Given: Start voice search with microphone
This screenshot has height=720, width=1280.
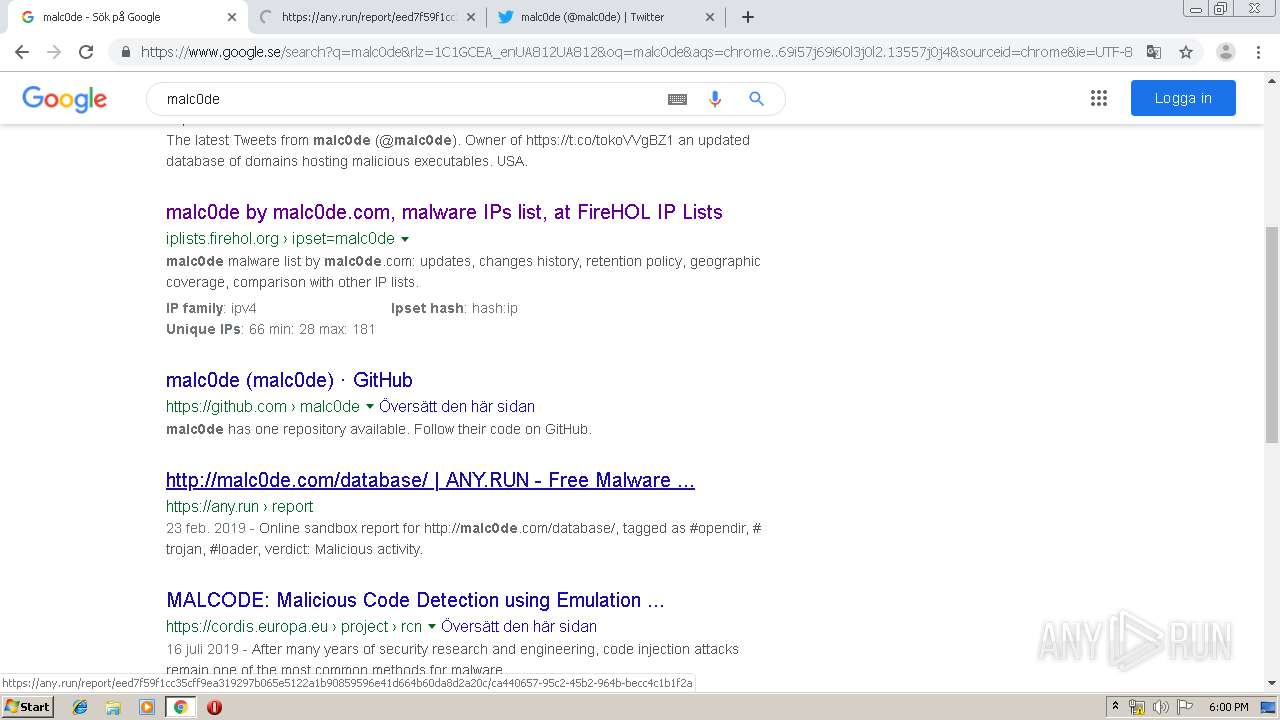Looking at the screenshot, I should point(714,99).
